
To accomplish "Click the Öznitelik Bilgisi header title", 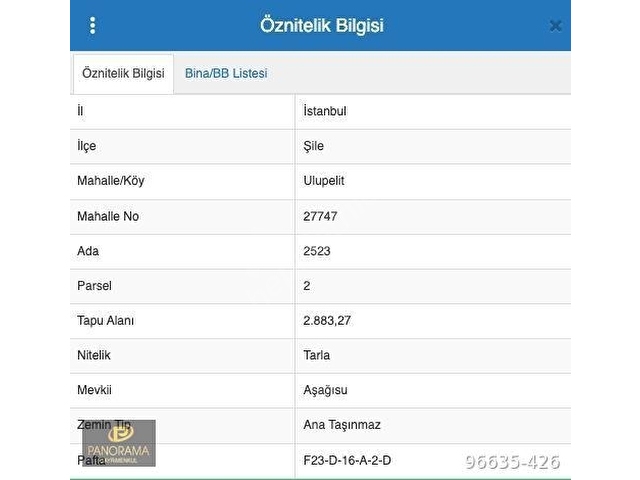I will pos(322,25).
